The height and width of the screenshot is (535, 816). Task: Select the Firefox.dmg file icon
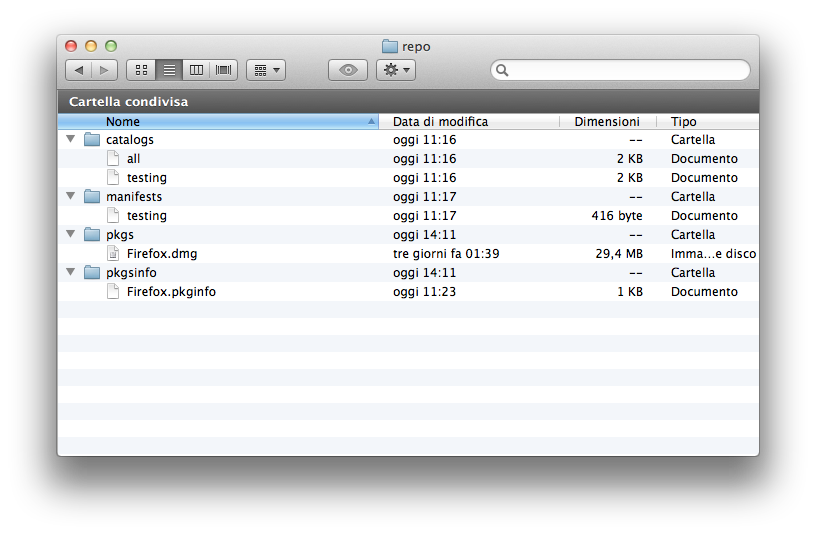tap(113, 253)
